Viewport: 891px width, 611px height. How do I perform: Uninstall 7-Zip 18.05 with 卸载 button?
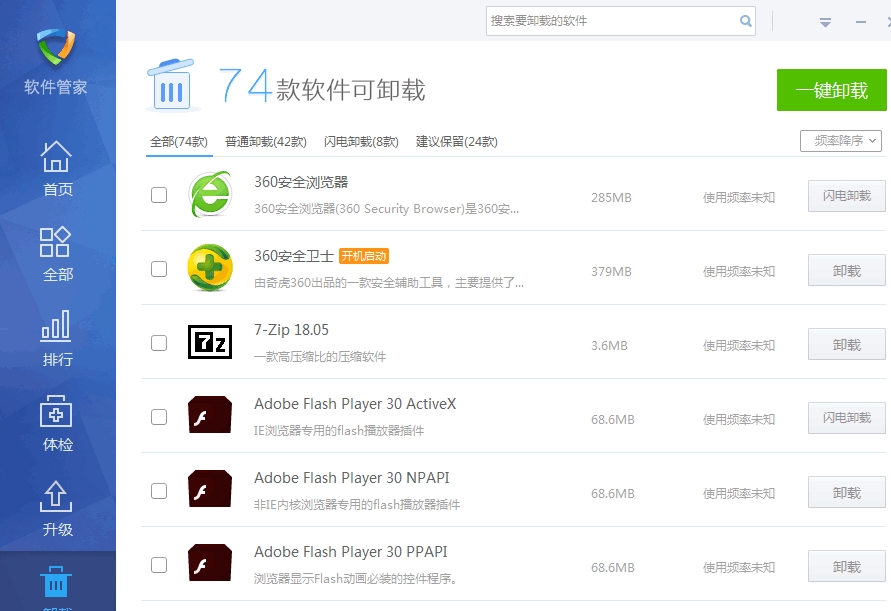pos(847,344)
